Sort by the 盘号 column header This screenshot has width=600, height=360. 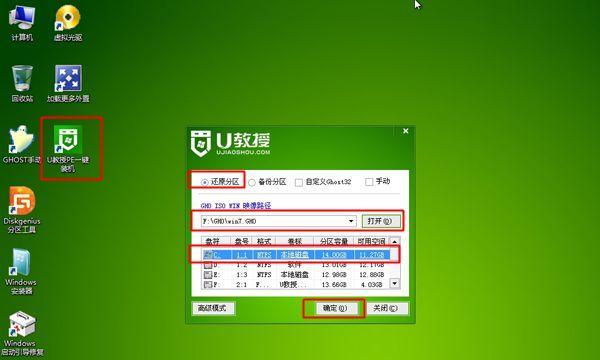[241, 241]
